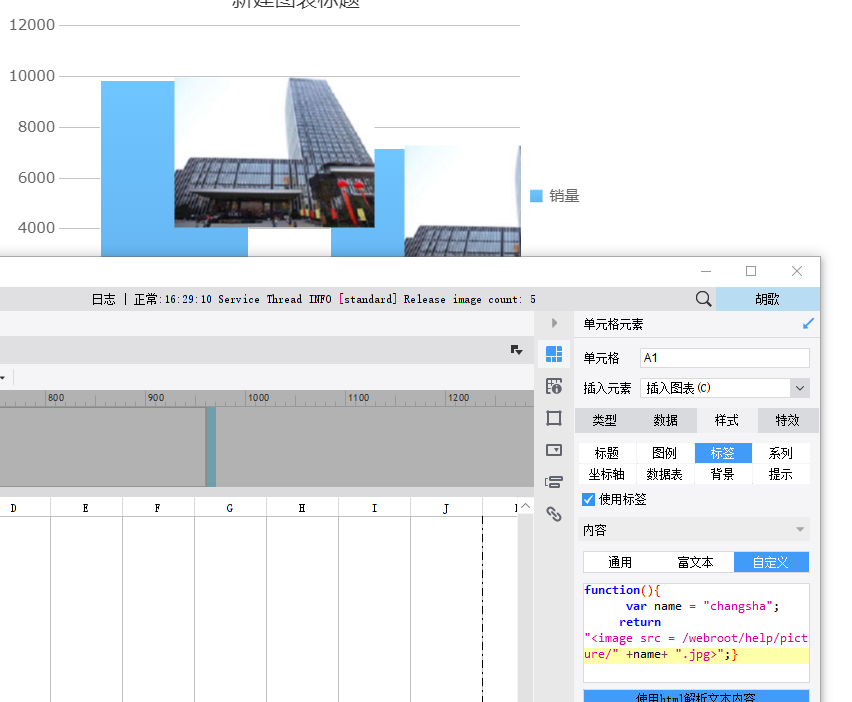
Task: Open the hyperlink panel chain icon
Action: (x=554, y=514)
